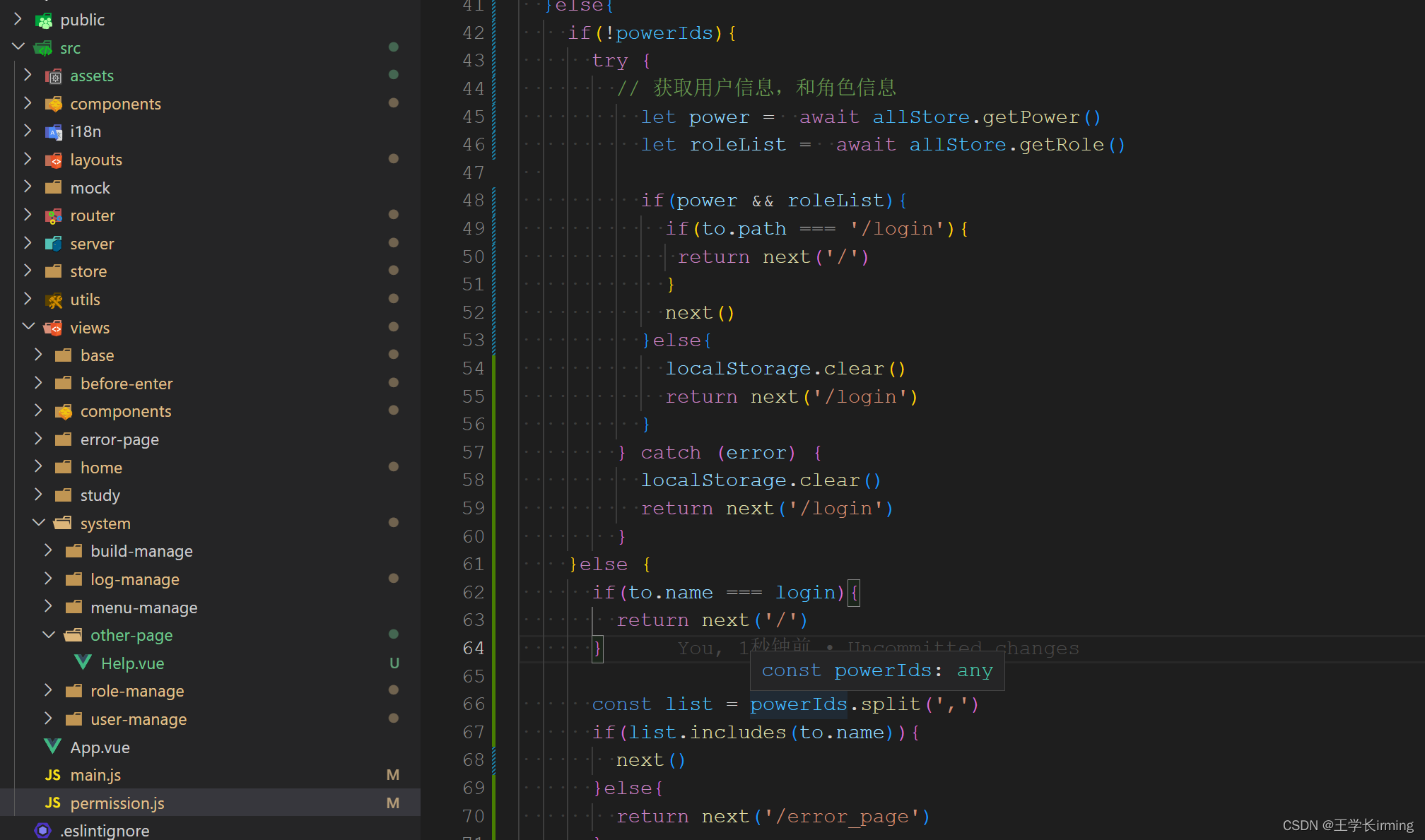The width and height of the screenshot is (1425, 840).
Task: Expand the utils folder chevron
Action: coord(28,299)
